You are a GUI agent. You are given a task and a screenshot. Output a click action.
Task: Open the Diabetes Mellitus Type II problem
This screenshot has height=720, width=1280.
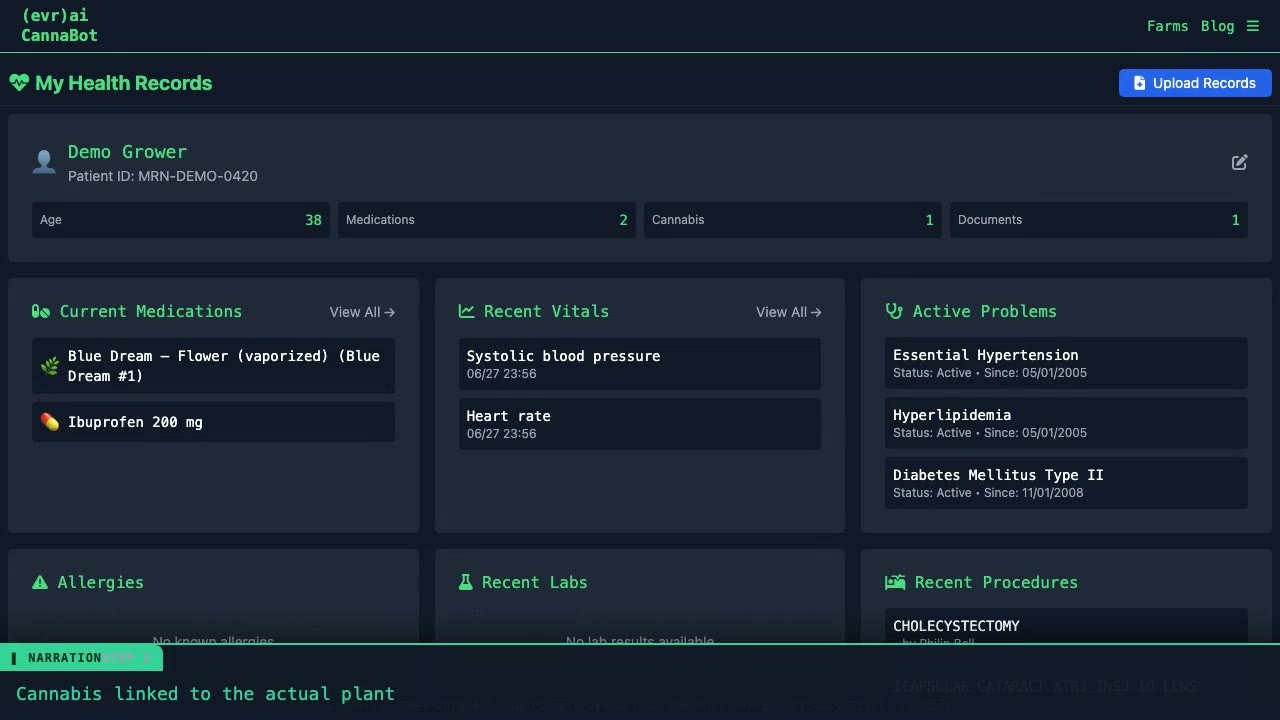tap(1066, 483)
